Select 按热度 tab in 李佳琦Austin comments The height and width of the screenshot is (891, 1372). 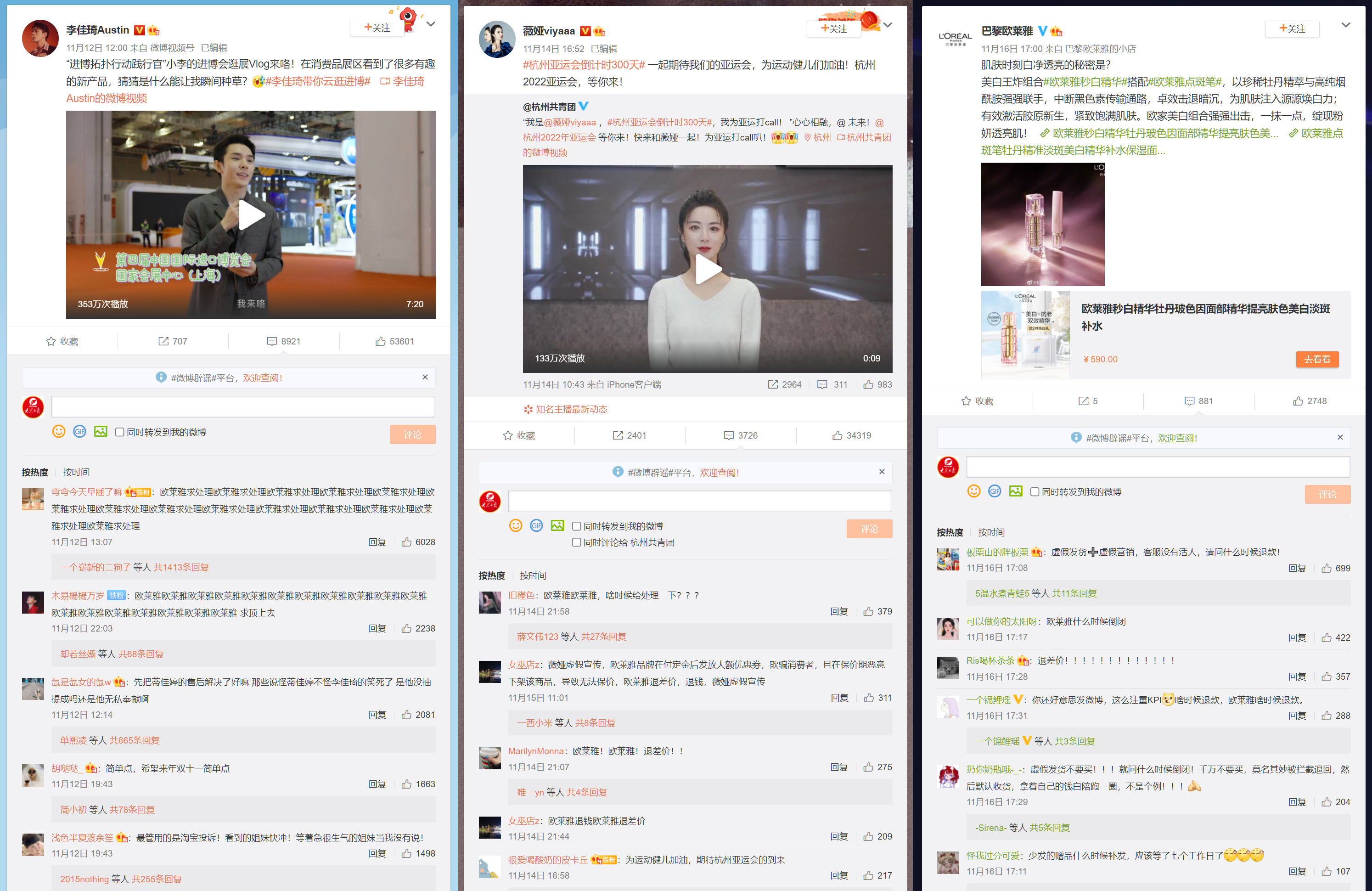click(34, 472)
